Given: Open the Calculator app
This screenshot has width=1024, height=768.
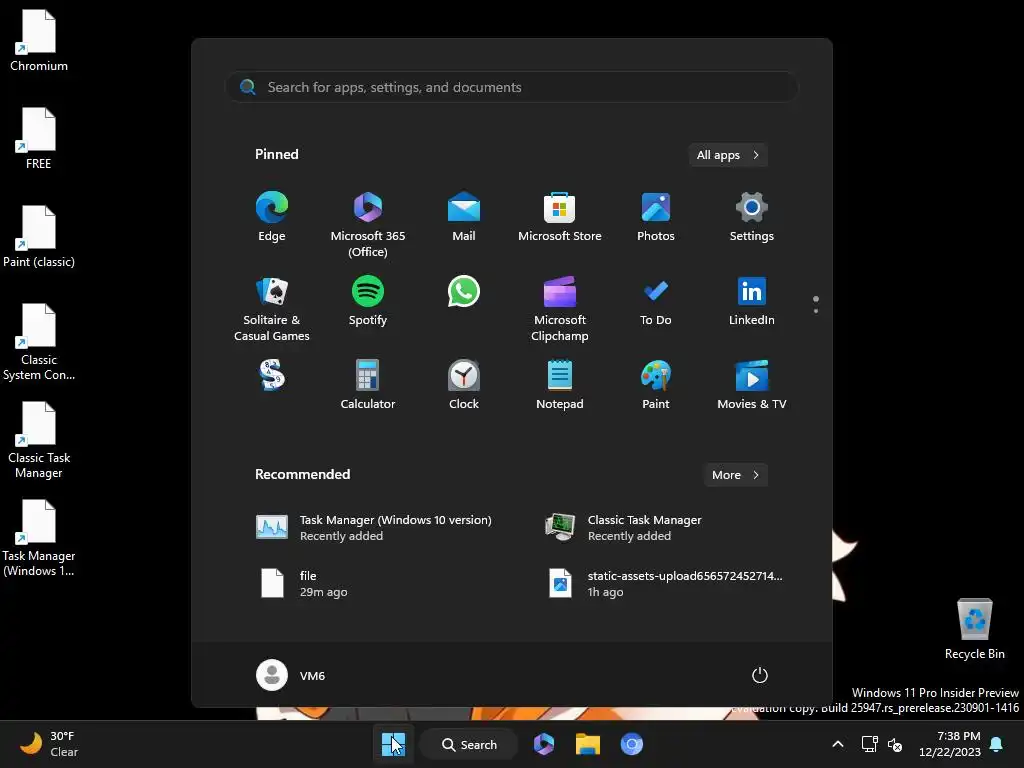Looking at the screenshot, I should pyautogui.click(x=368, y=385).
